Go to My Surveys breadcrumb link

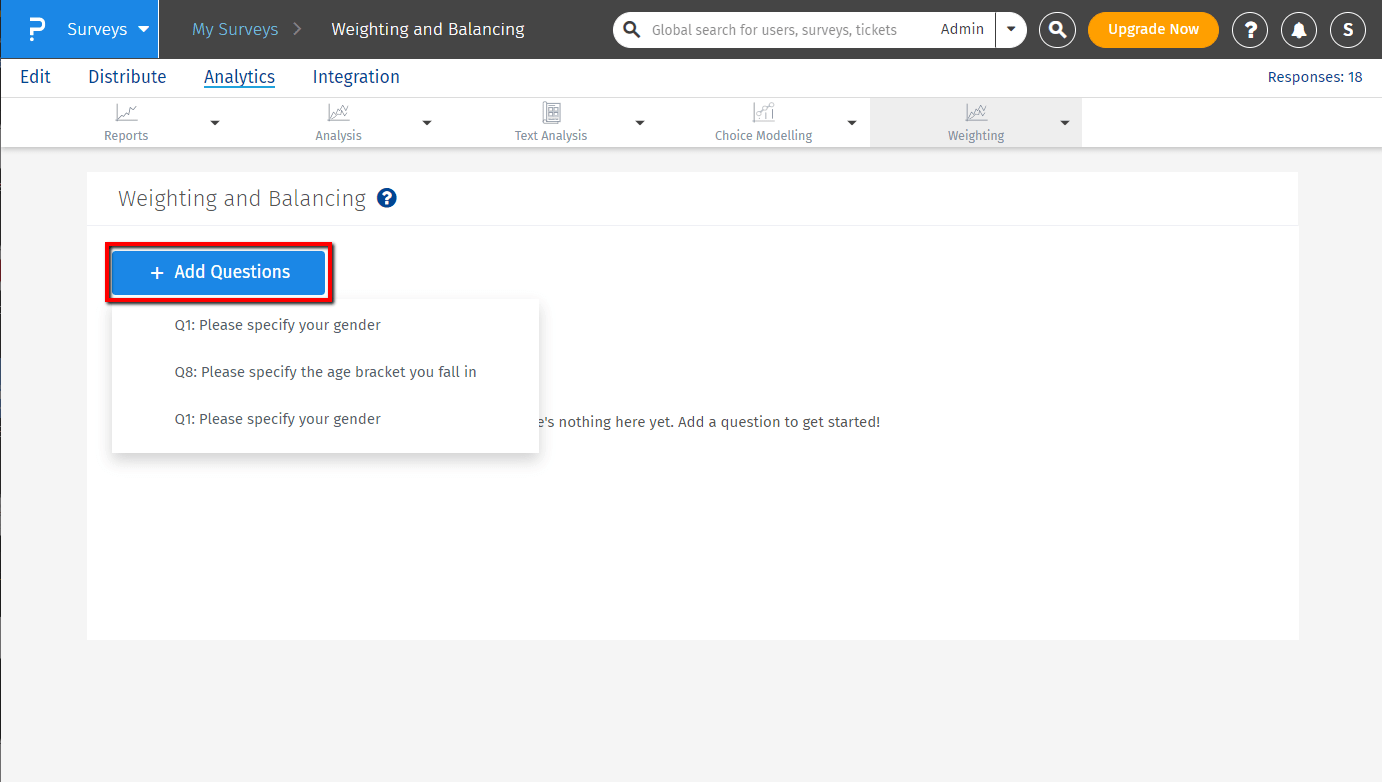234,29
